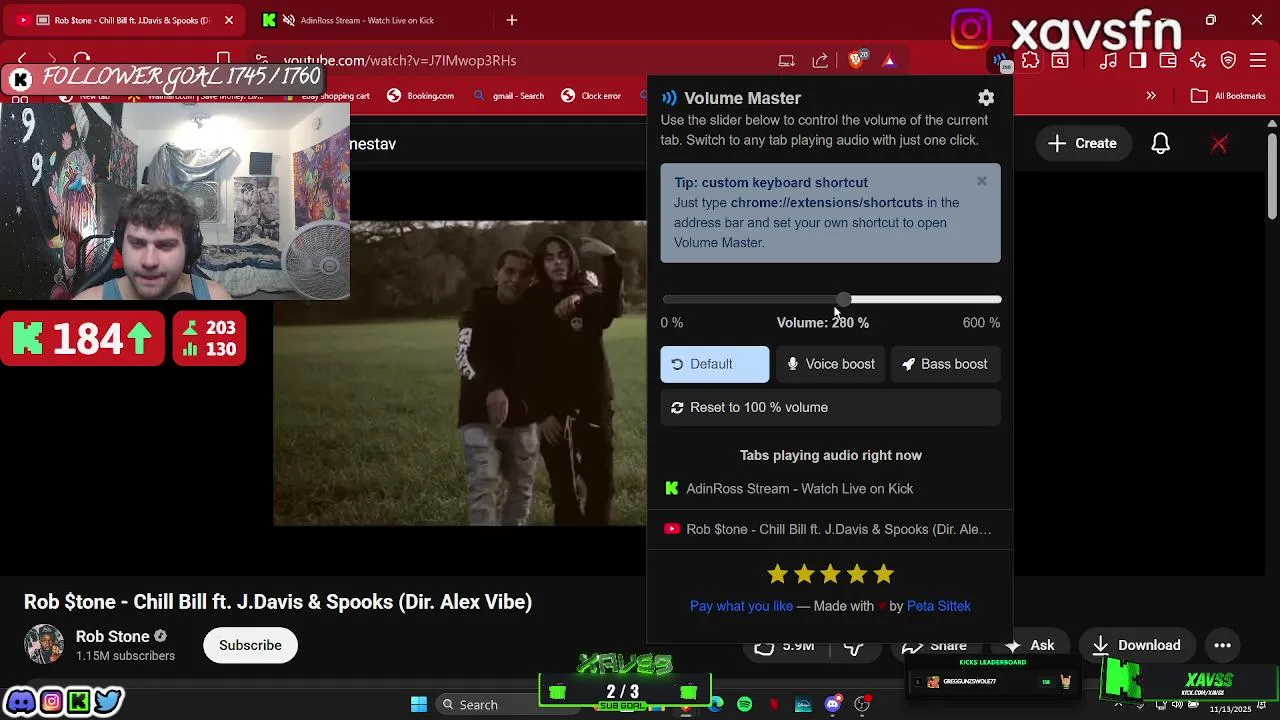Subscribe to Rob Stone channel

pyautogui.click(x=250, y=645)
